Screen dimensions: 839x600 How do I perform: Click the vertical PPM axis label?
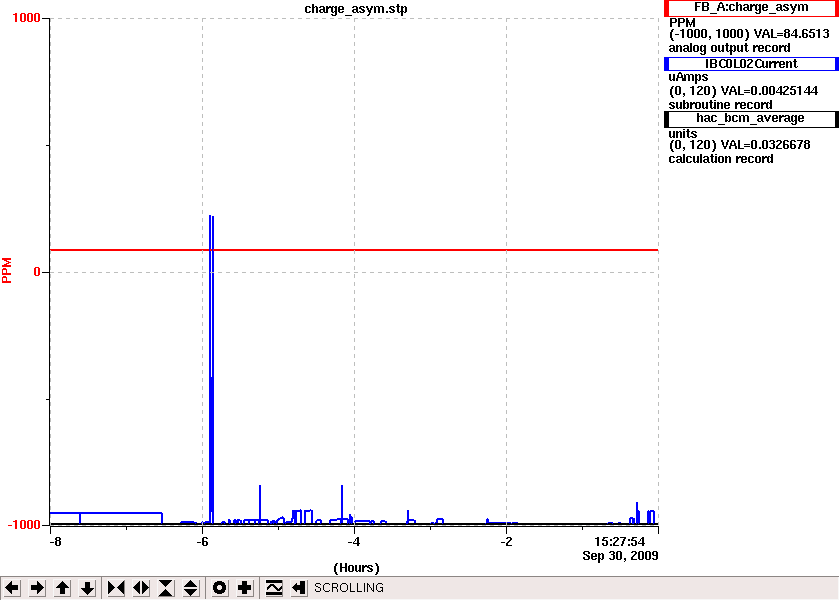(x=7, y=270)
